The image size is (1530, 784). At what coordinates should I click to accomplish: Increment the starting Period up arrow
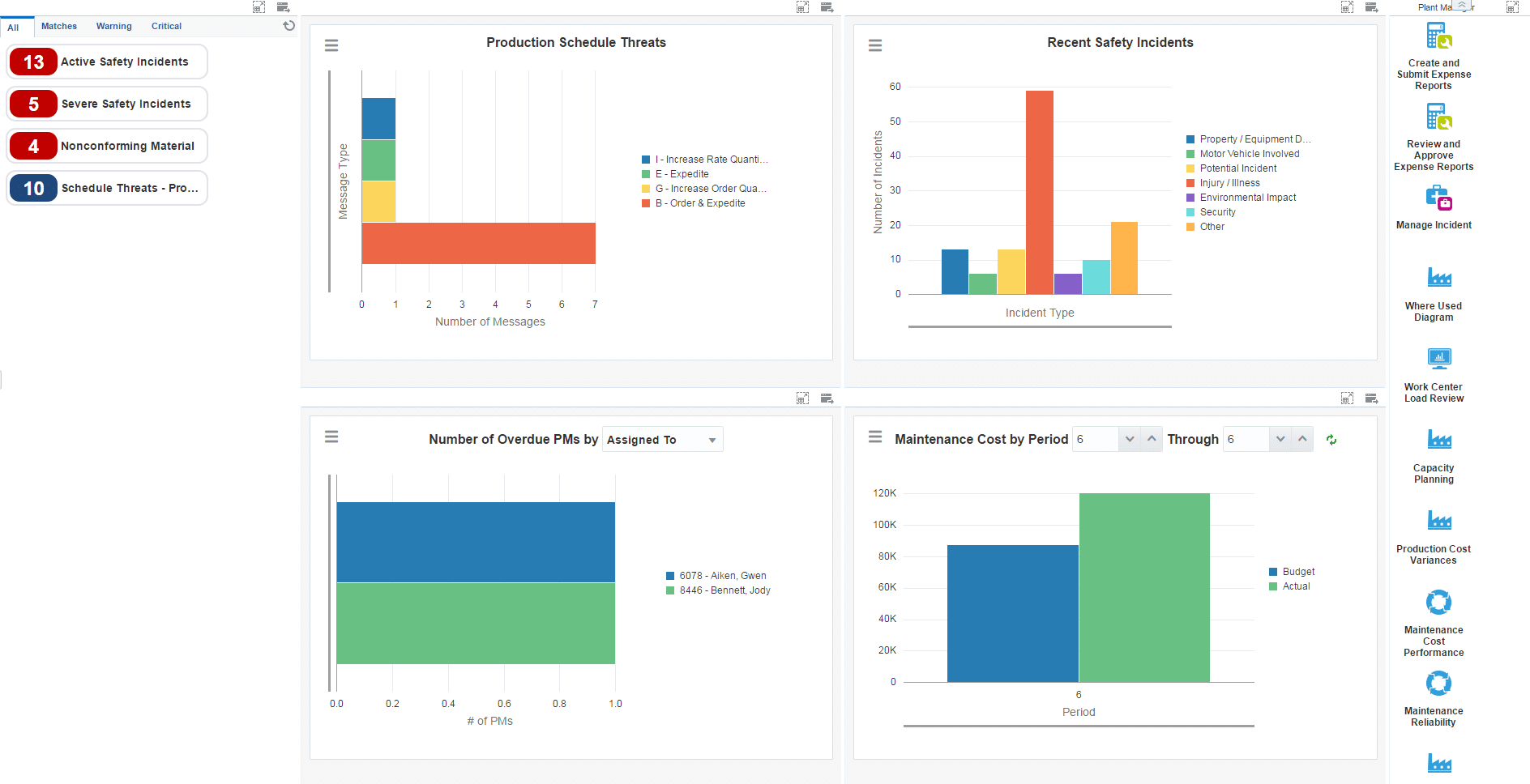[x=1152, y=439]
